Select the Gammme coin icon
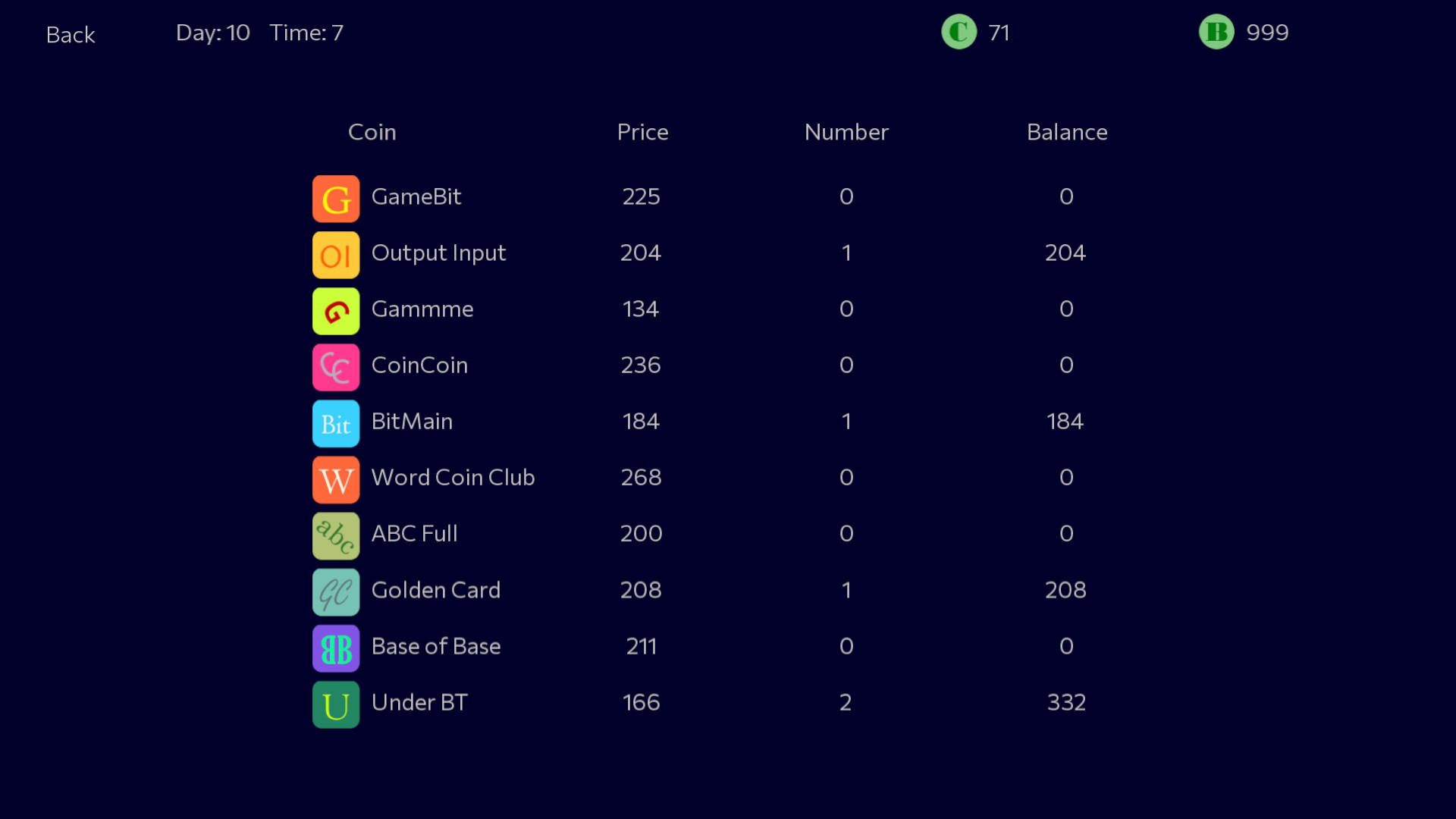The height and width of the screenshot is (819, 1456). pos(335,310)
